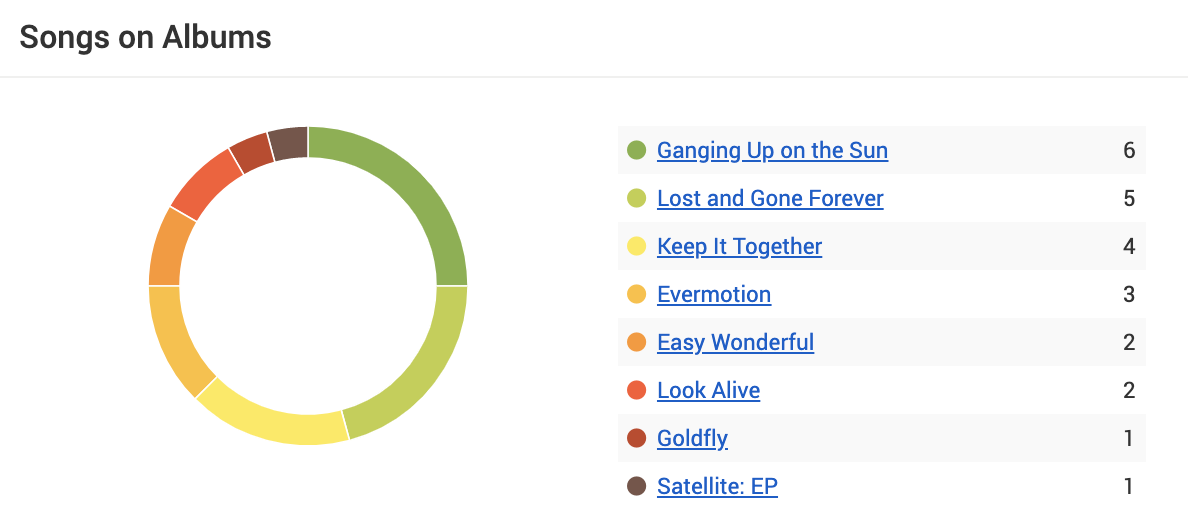Screen dimensions: 1188x524
Task: Click the Goldfly album link
Action: 692,439
